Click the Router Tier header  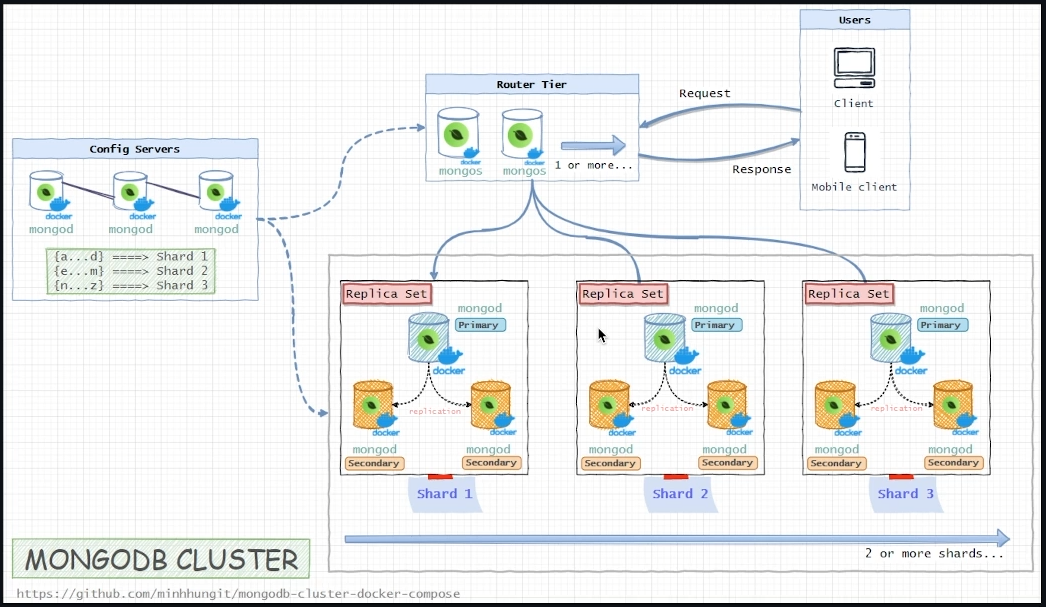pyautogui.click(x=532, y=84)
